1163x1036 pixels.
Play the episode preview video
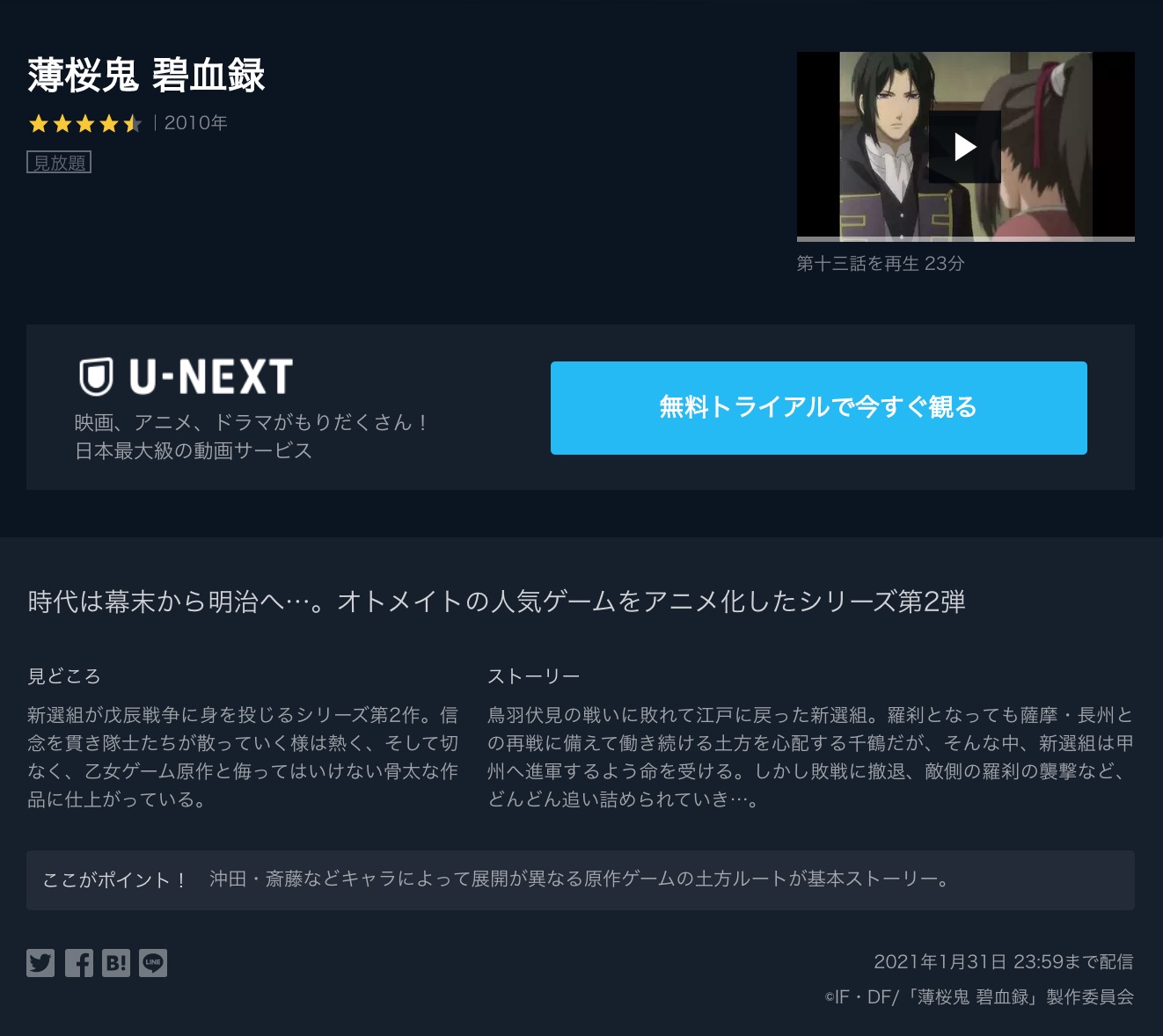[x=965, y=147]
